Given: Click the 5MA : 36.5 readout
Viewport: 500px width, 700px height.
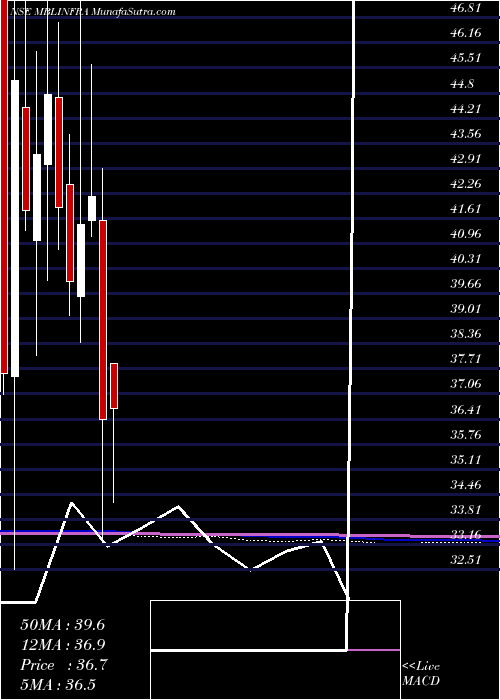Looking at the screenshot, I should click(58, 685).
